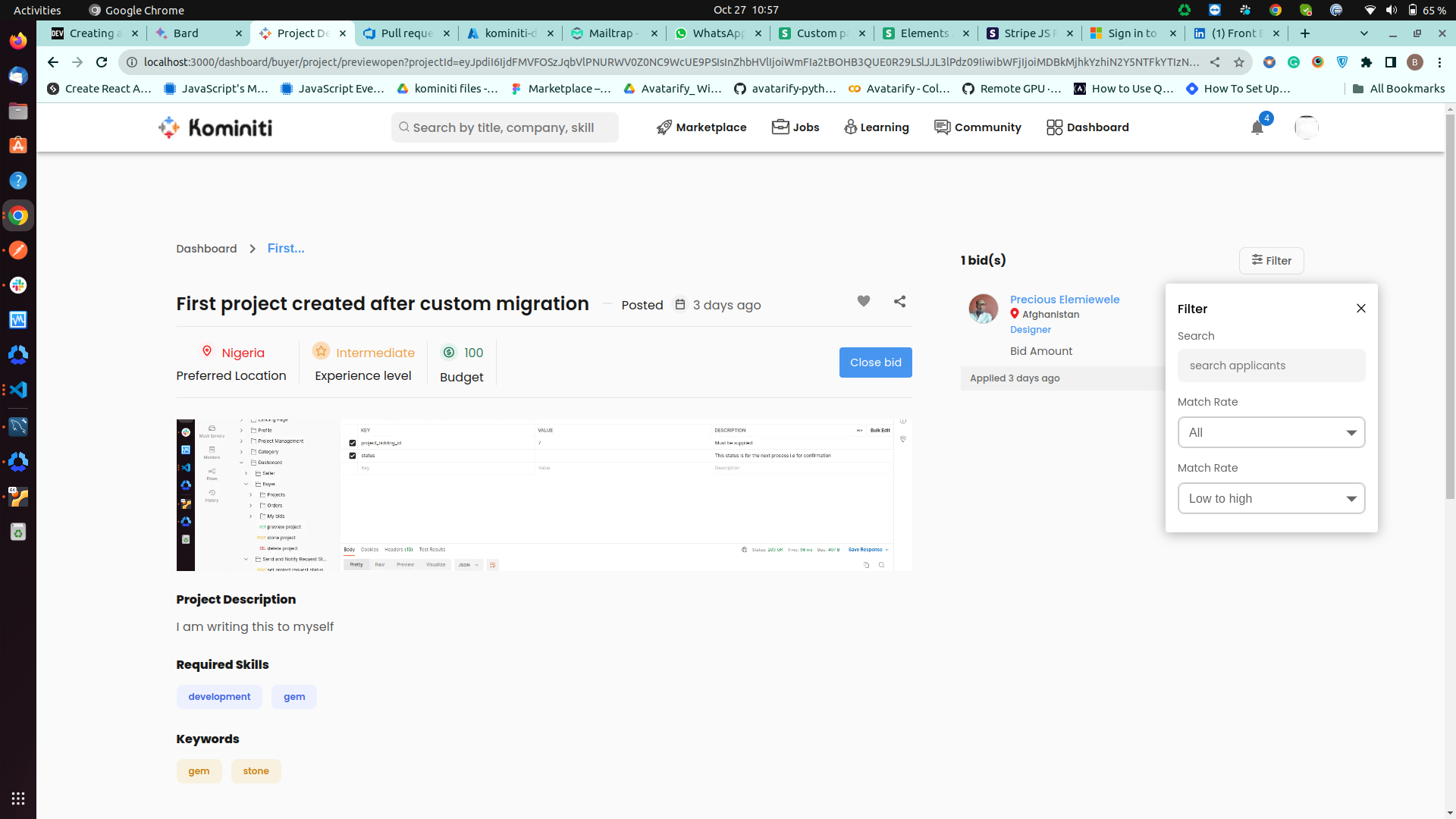The height and width of the screenshot is (819, 1456).
Task: Open the Precious Elemiewele applicant link
Action: pos(1064,300)
